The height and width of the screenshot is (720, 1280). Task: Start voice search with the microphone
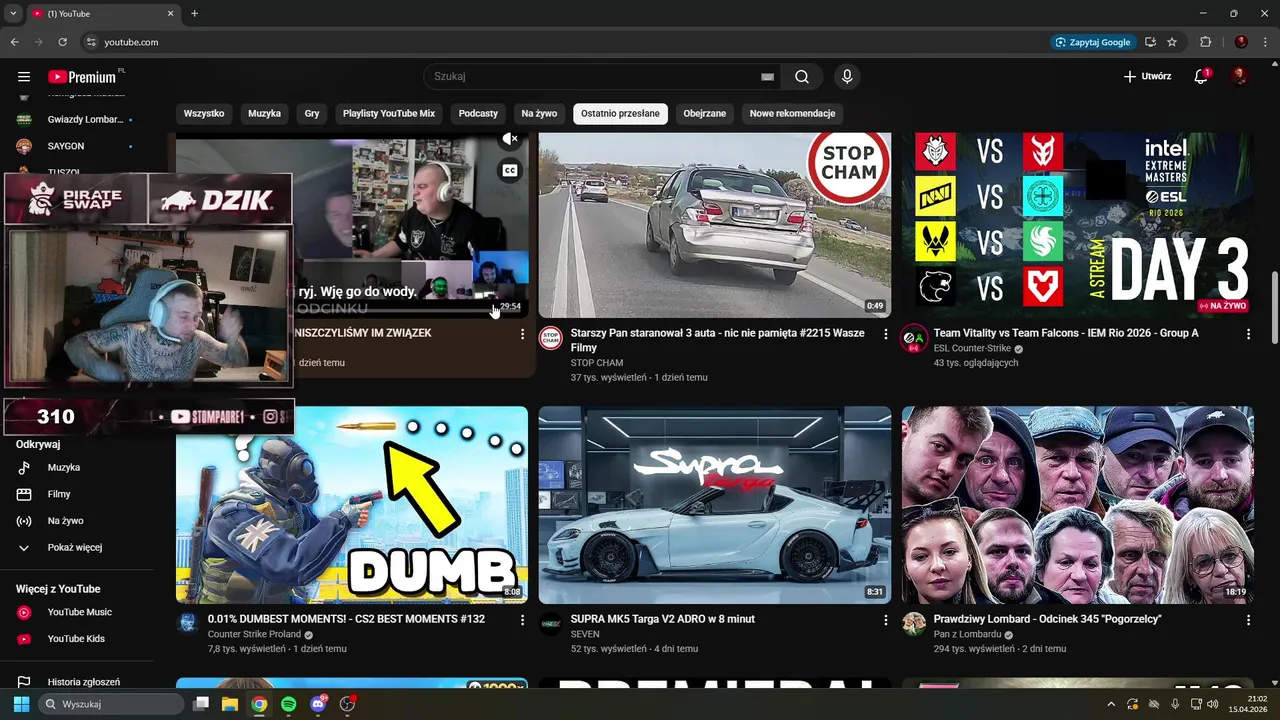847,77
